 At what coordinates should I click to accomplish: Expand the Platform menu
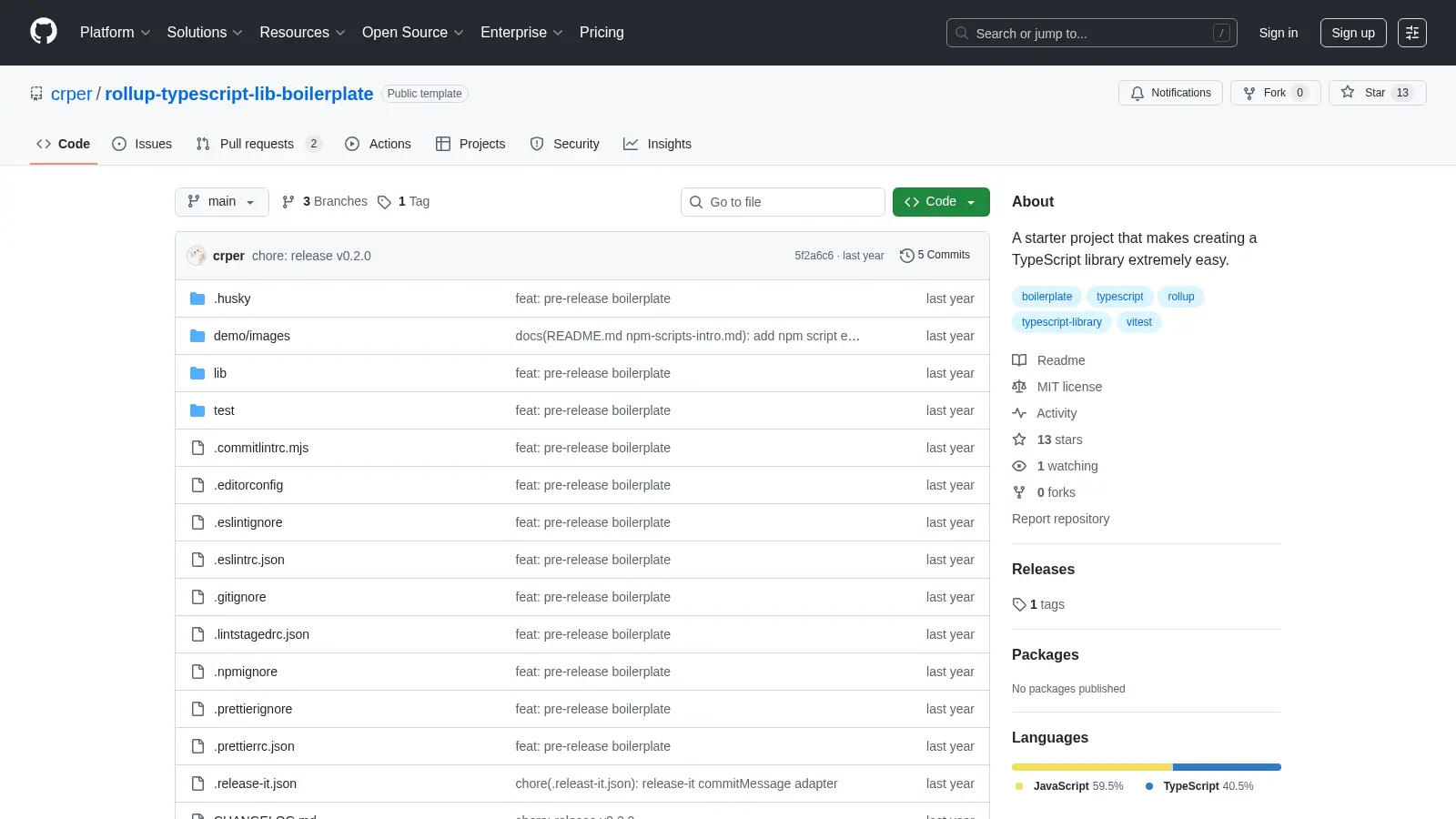point(116,33)
